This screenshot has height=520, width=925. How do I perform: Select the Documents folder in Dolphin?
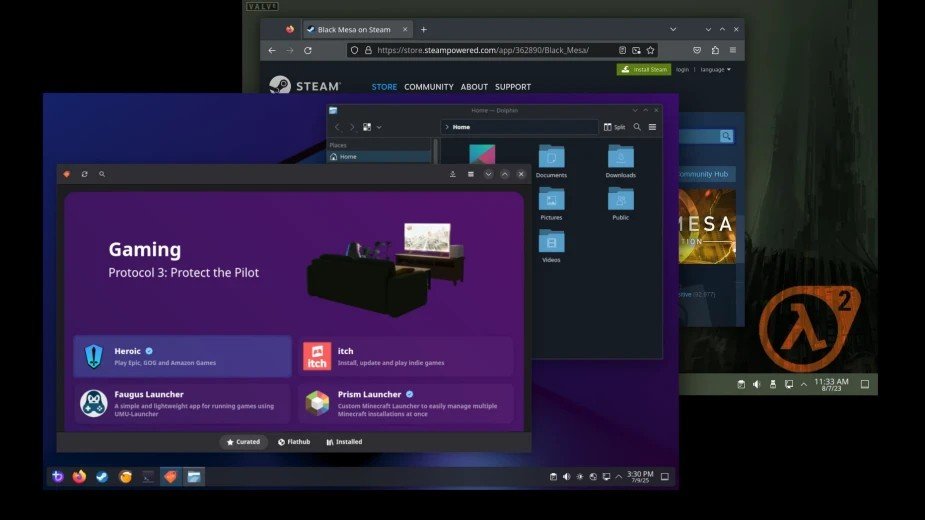pyautogui.click(x=551, y=161)
